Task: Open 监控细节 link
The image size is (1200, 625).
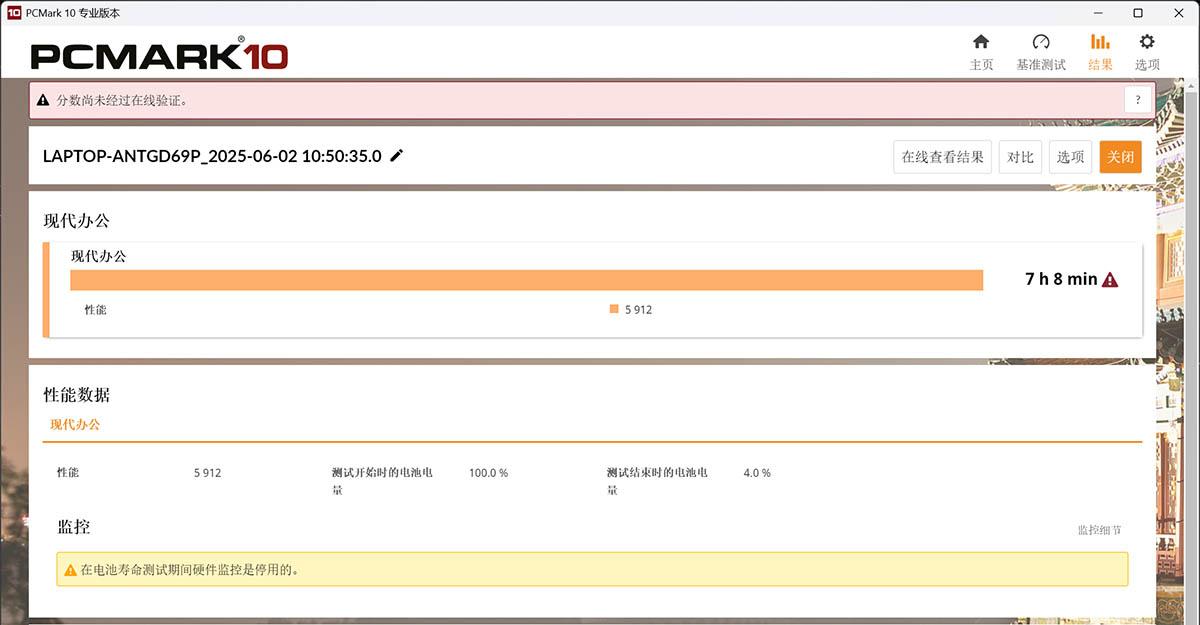Action: click(x=1099, y=530)
